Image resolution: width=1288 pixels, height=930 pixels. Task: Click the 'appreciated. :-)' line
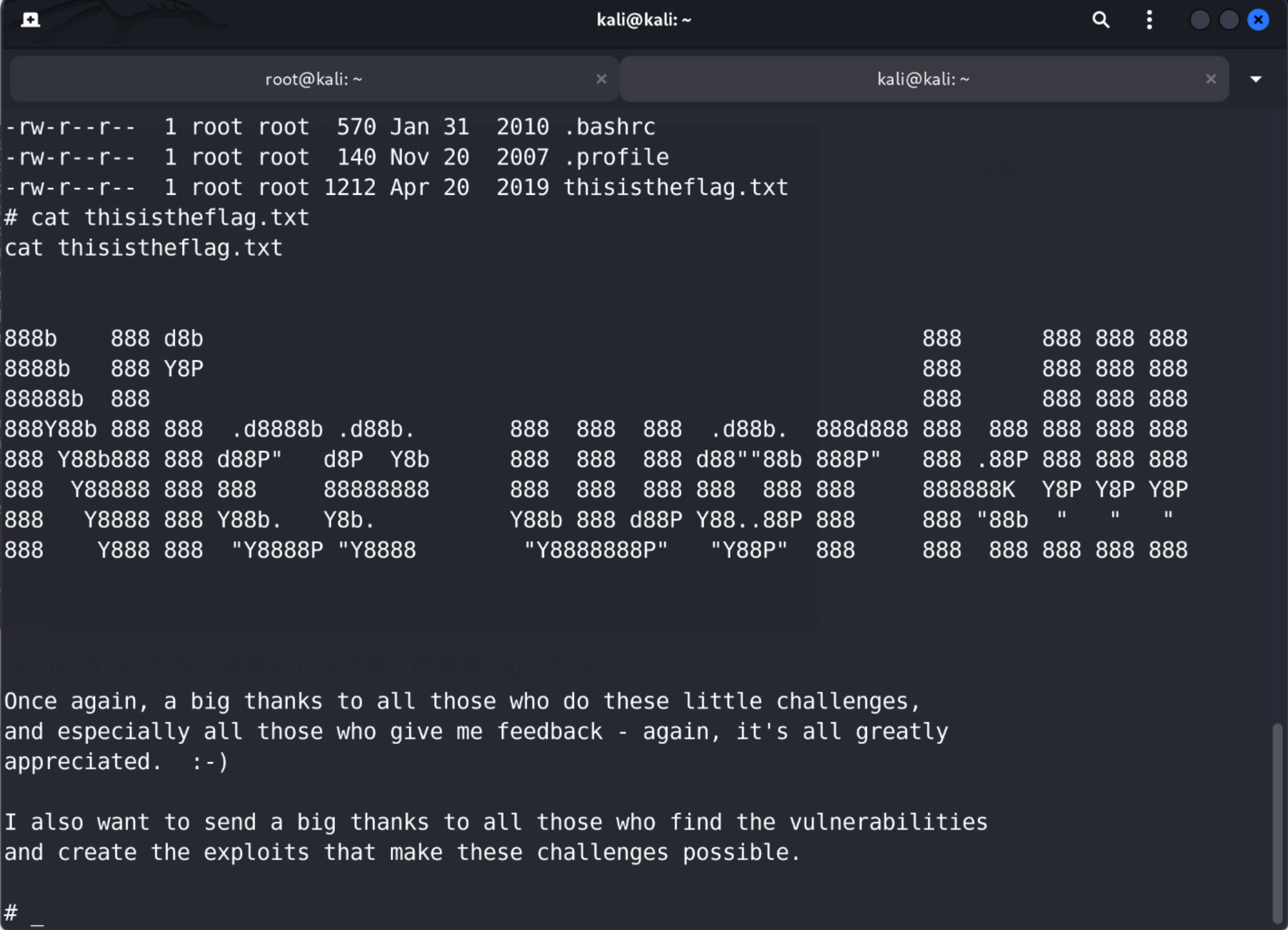pos(116,762)
